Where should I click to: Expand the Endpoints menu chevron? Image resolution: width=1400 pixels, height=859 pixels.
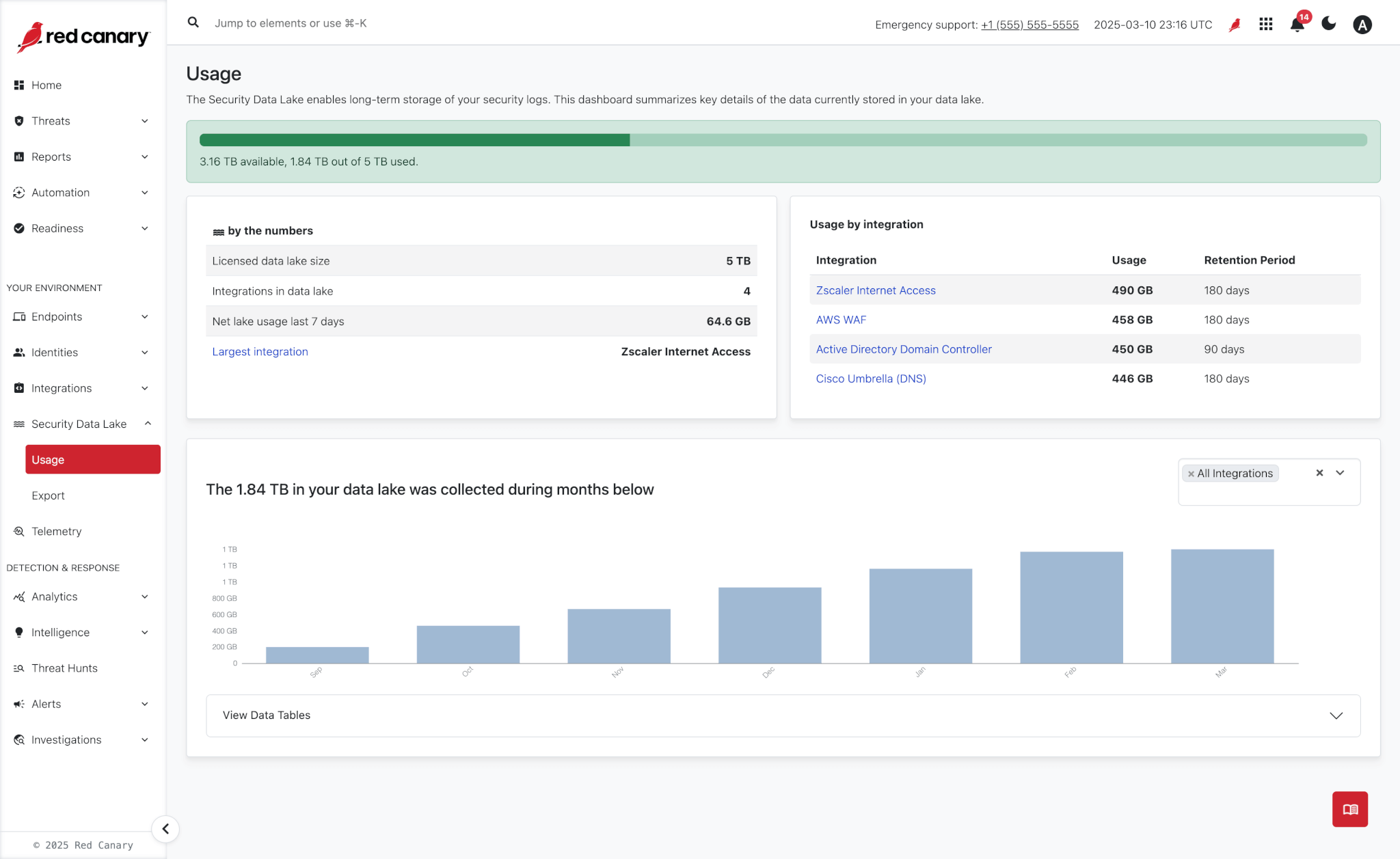[145, 316]
